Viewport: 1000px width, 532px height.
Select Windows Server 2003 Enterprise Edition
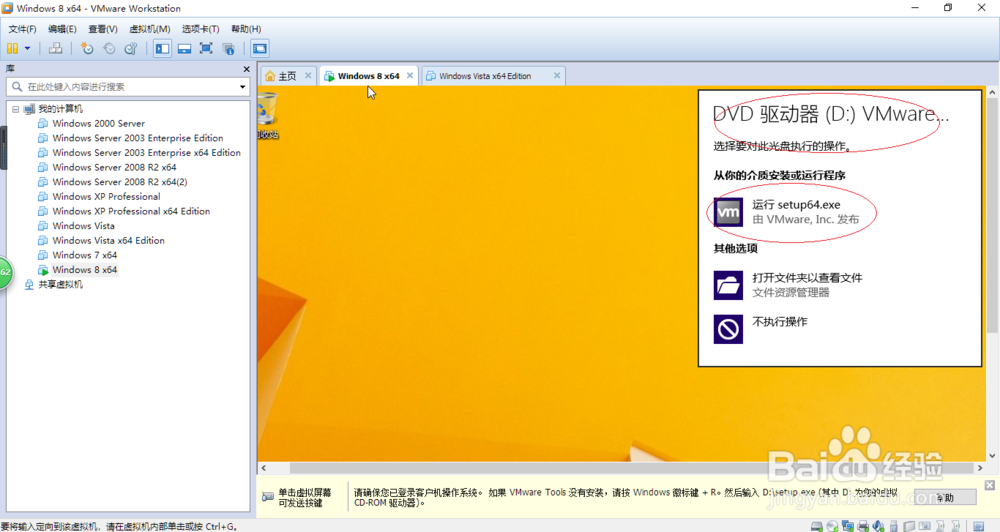138,138
